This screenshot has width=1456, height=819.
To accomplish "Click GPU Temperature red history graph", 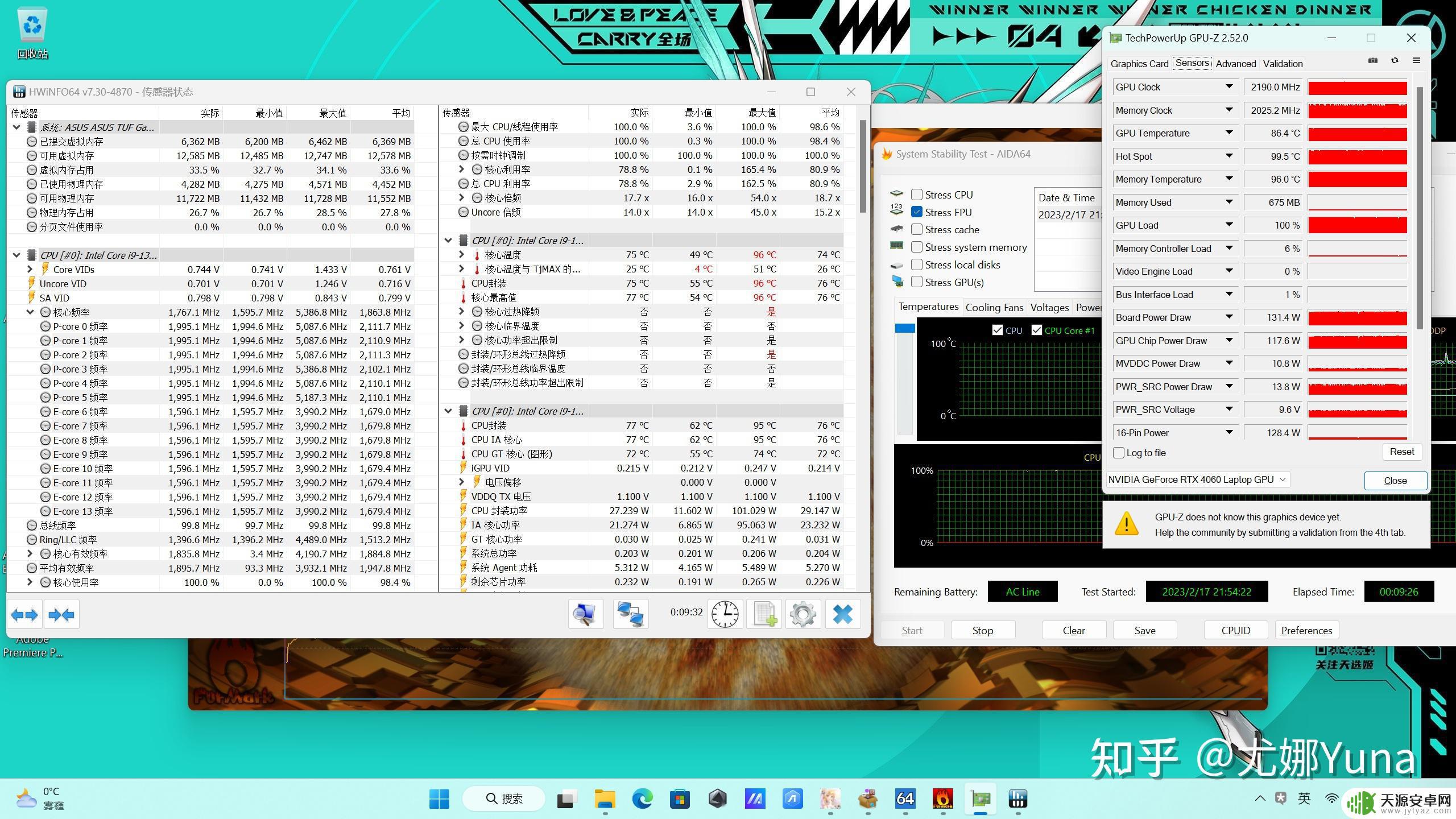I will [x=1357, y=133].
